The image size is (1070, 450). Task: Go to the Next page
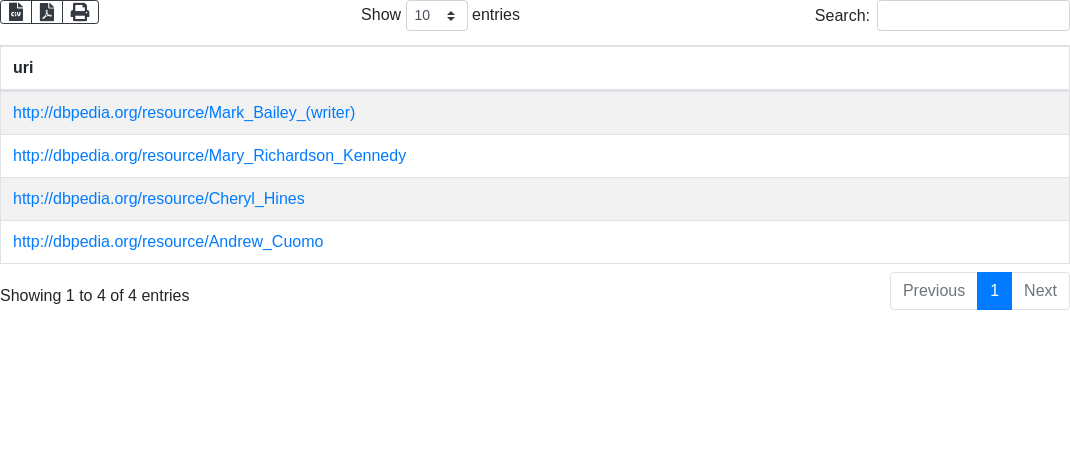(1040, 291)
